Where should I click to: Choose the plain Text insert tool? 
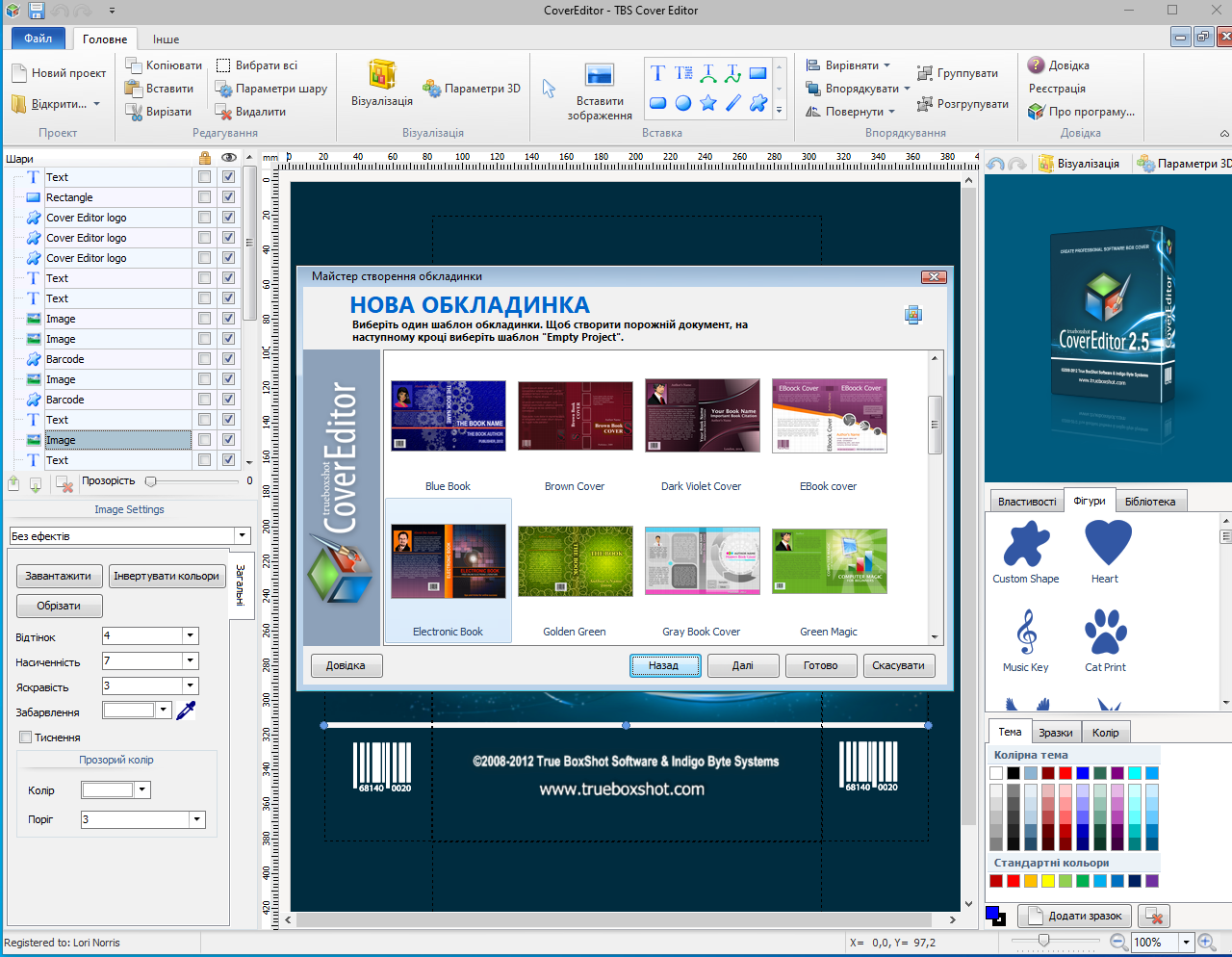coord(657,73)
